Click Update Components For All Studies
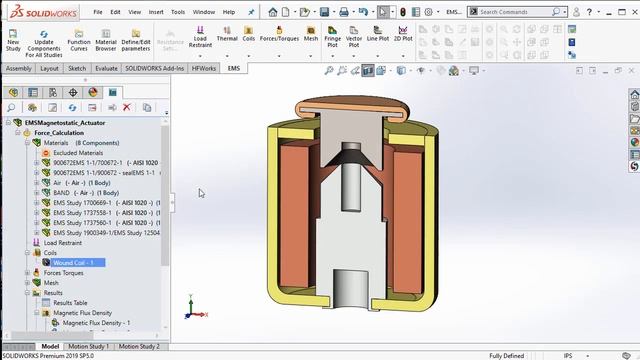Viewport: 640px width, 360px height. point(44,43)
